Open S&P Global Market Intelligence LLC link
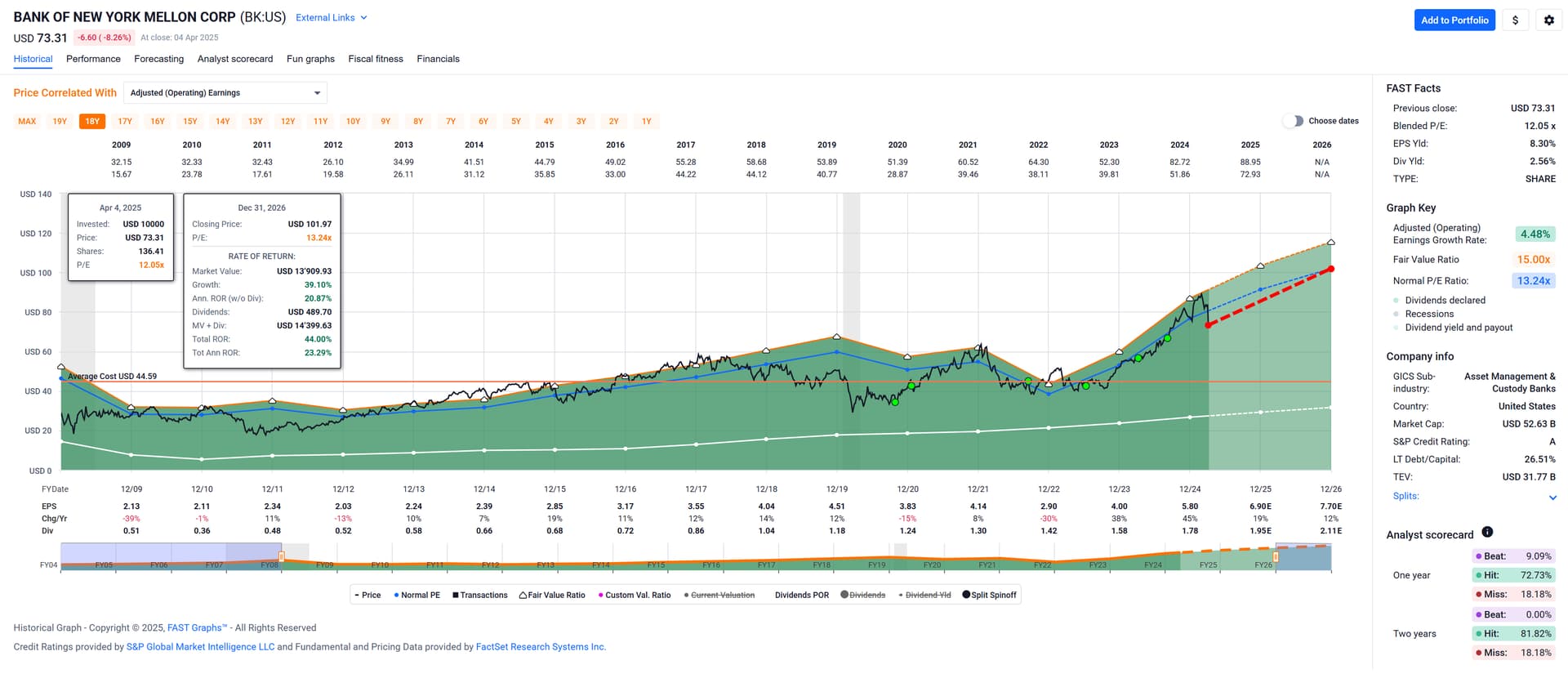Viewport: 1568px width, 674px height. 200,646
